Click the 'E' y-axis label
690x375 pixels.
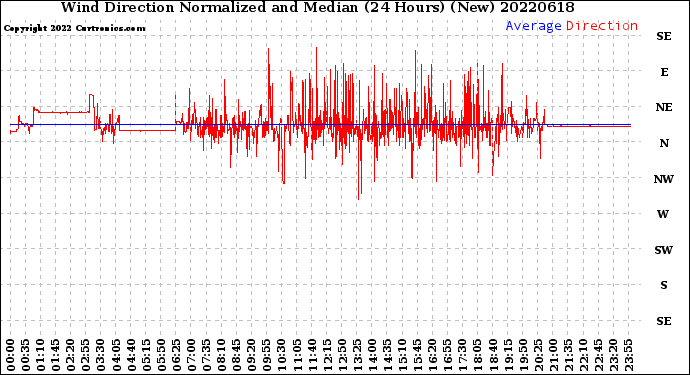(x=664, y=72)
